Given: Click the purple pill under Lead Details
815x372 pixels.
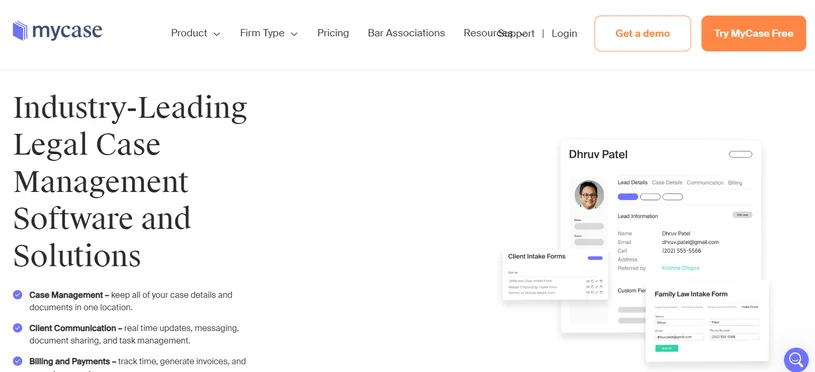Looking at the screenshot, I should [x=628, y=197].
